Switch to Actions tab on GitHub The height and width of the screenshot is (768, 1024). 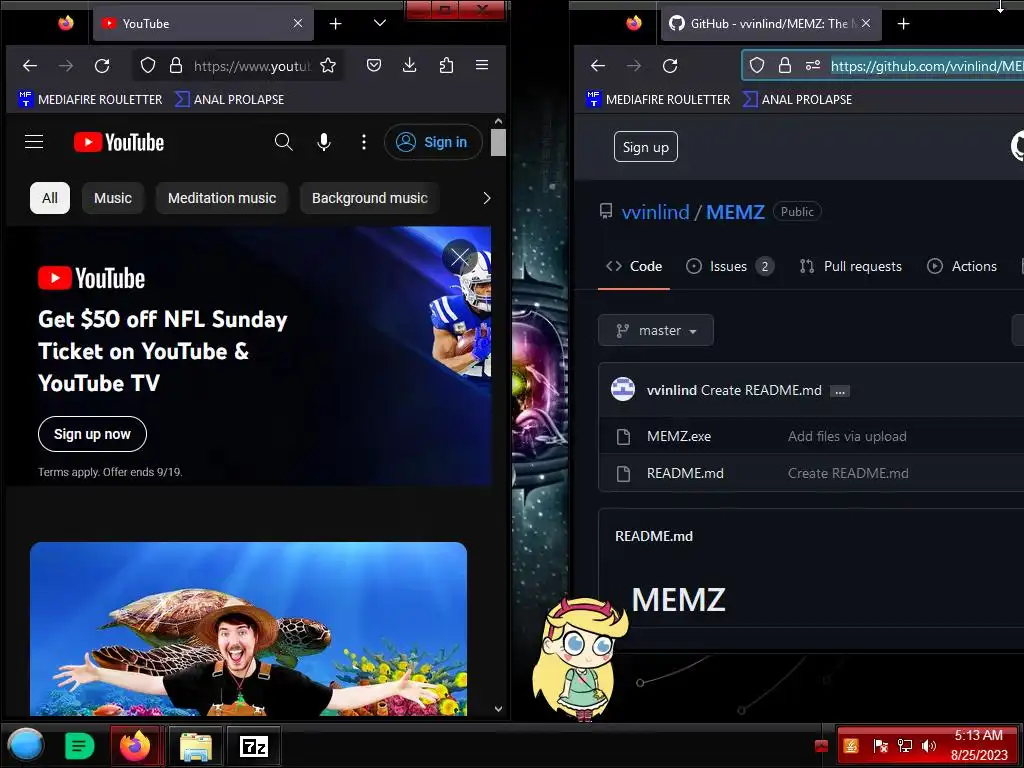pyautogui.click(x=962, y=266)
